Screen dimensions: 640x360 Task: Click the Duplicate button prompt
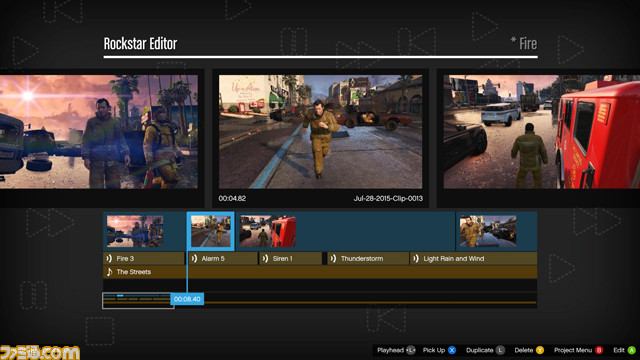(485, 350)
